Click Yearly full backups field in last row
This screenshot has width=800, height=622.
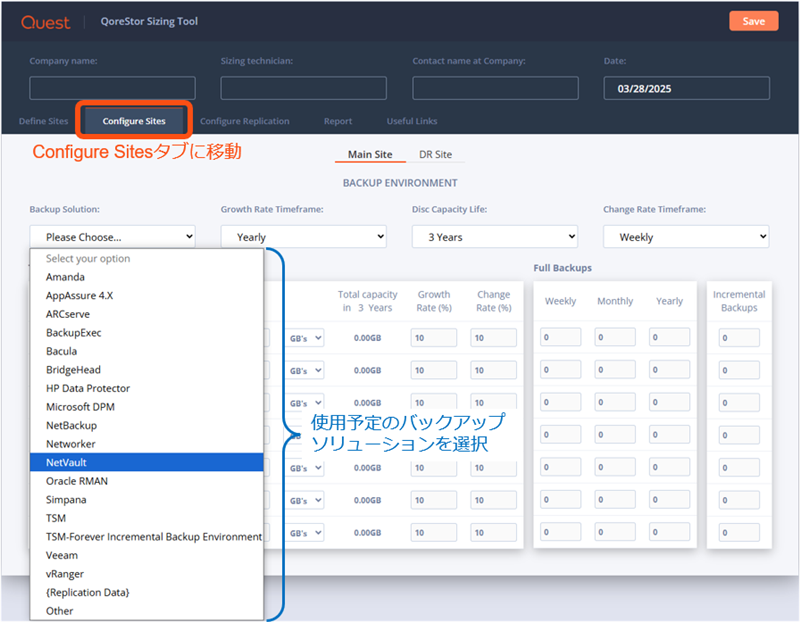coord(669,532)
